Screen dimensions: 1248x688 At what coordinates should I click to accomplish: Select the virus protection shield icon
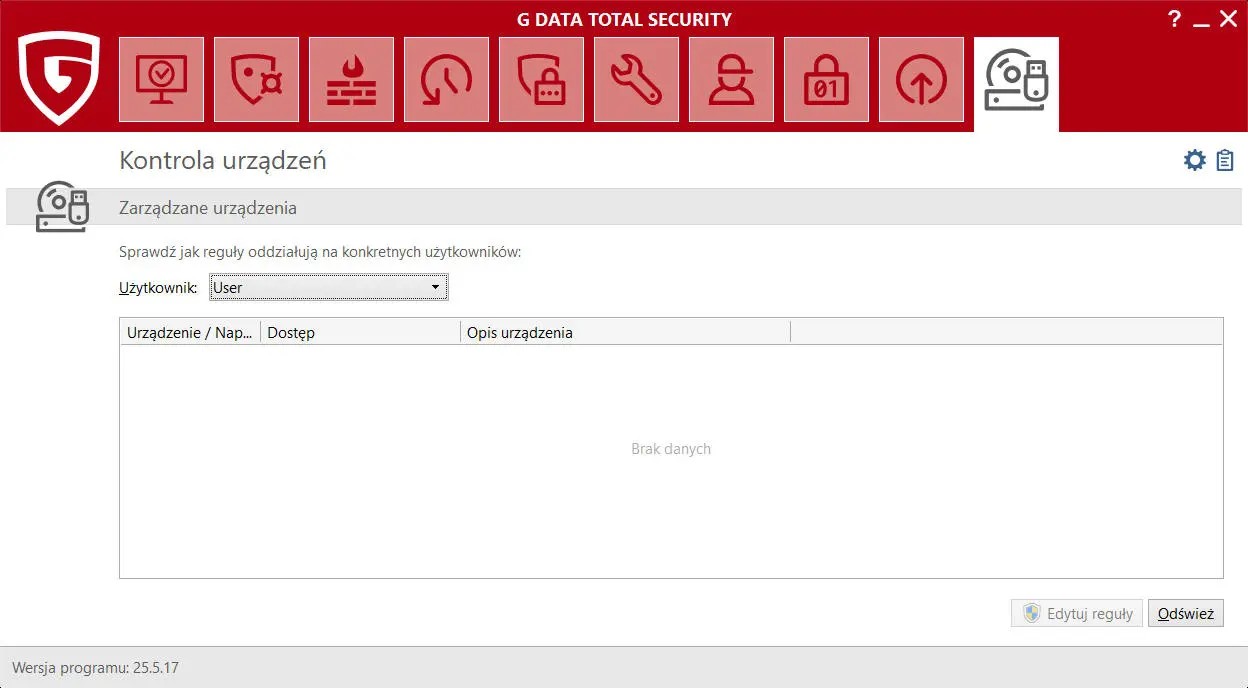pyautogui.click(x=256, y=79)
